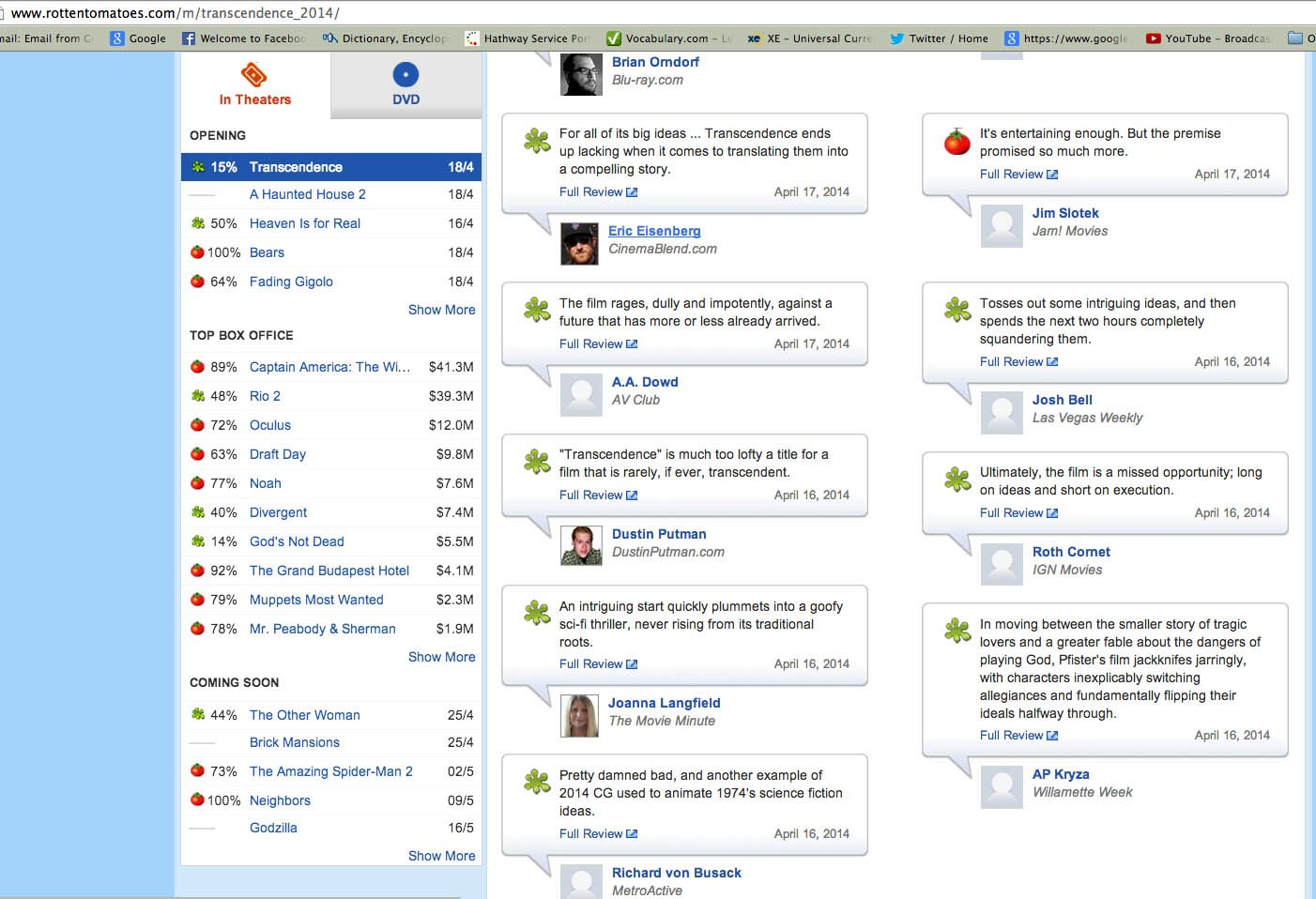The height and width of the screenshot is (899, 1316).
Task: Open Heaven Is for Real movie page
Action: click(305, 223)
